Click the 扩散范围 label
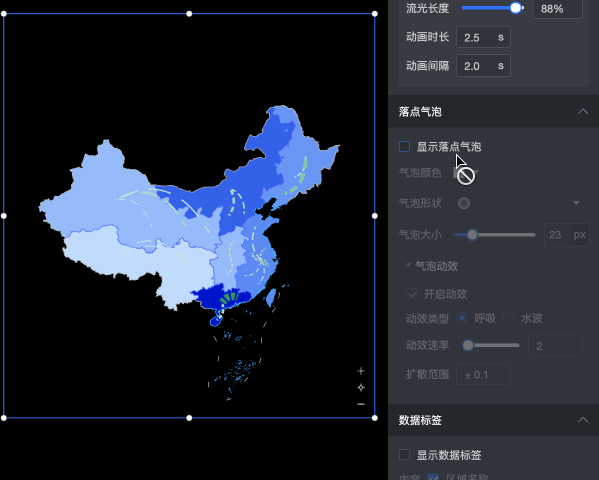599x480 pixels. click(x=427, y=374)
